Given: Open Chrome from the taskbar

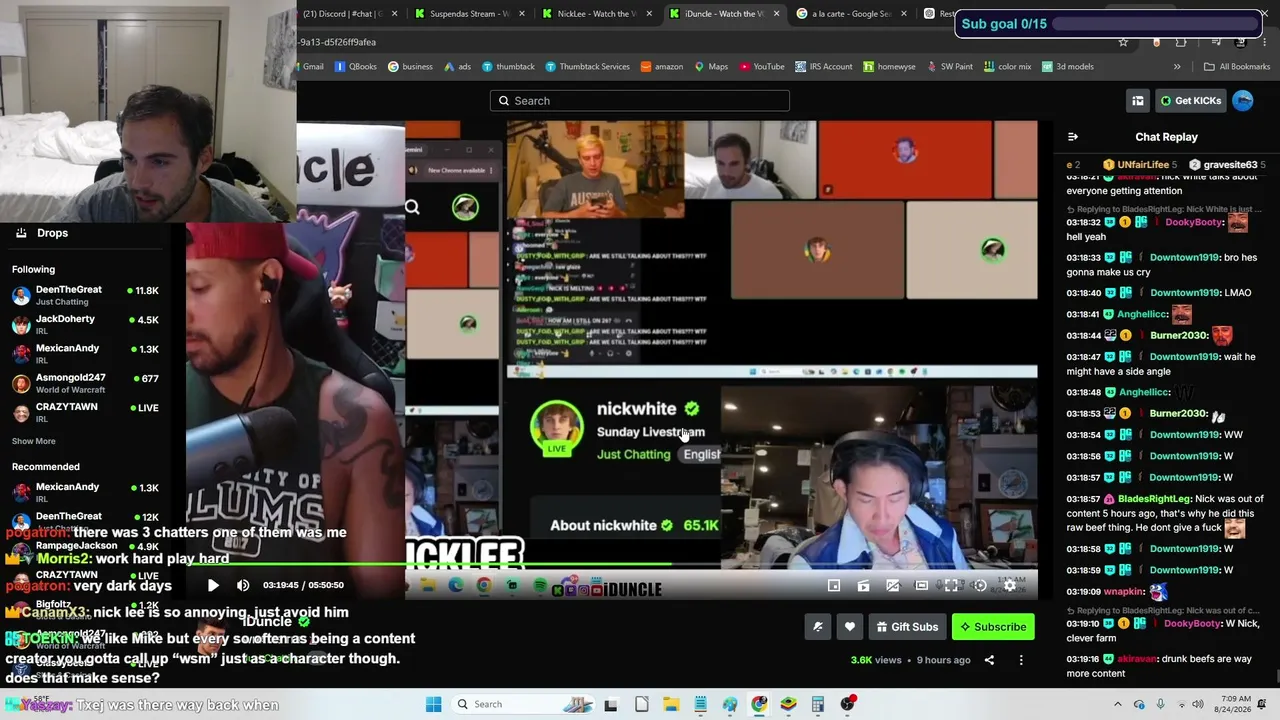Looking at the screenshot, I should point(759,704).
